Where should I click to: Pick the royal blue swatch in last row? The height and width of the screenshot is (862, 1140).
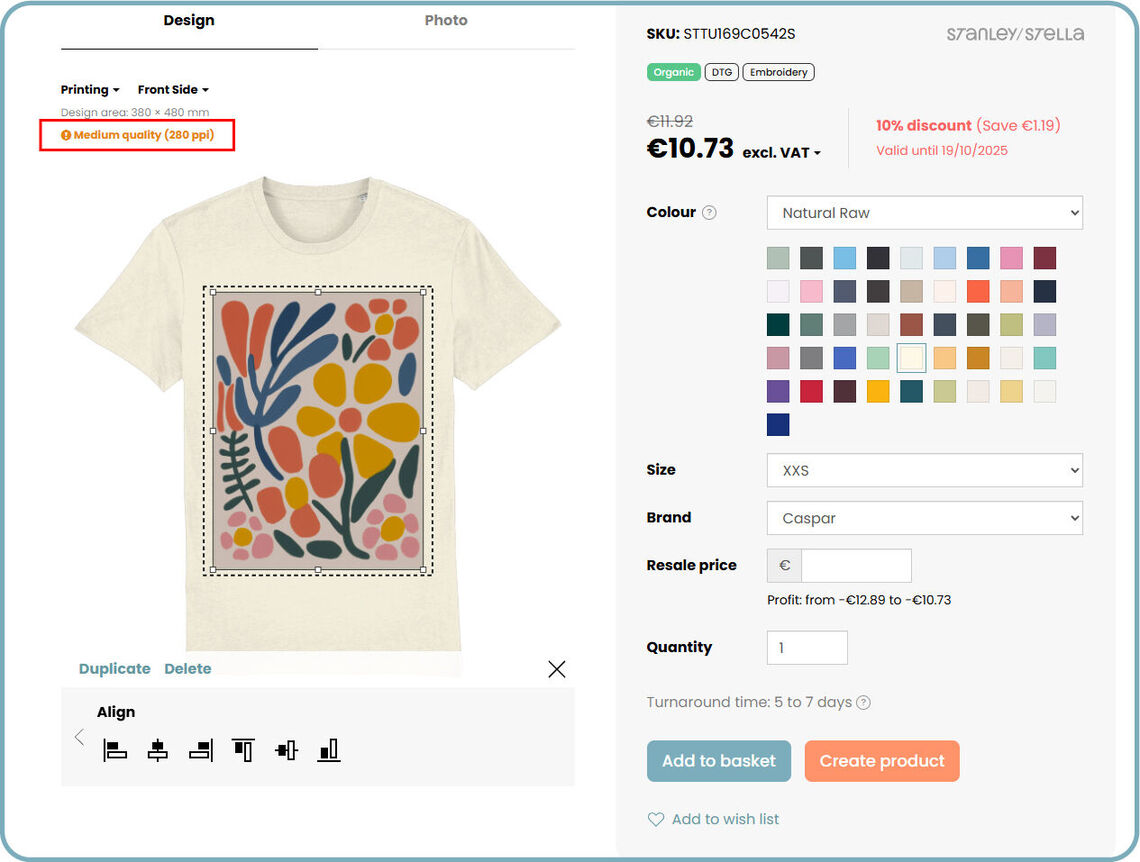[x=778, y=425]
